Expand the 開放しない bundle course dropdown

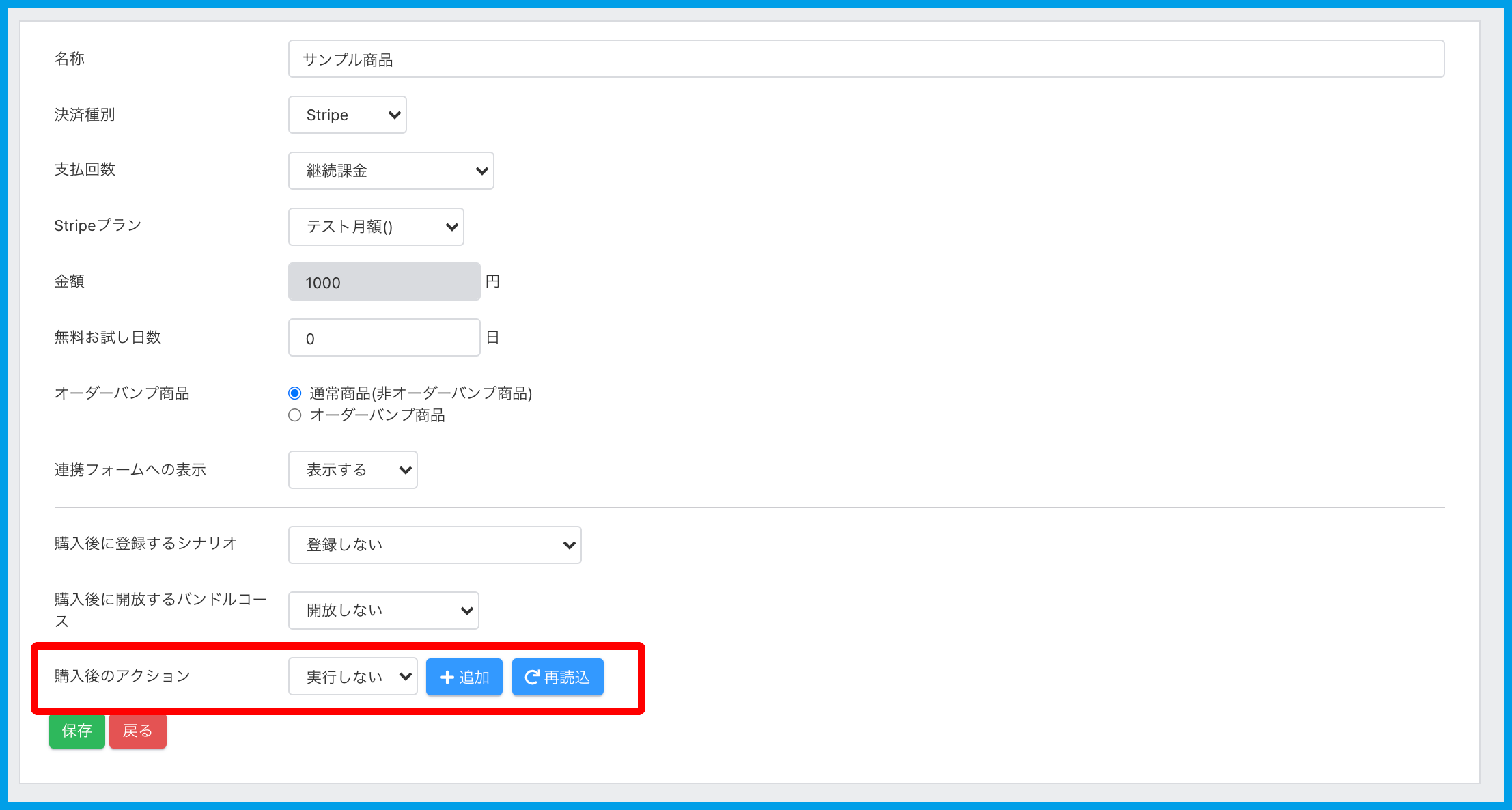pyautogui.click(x=383, y=611)
